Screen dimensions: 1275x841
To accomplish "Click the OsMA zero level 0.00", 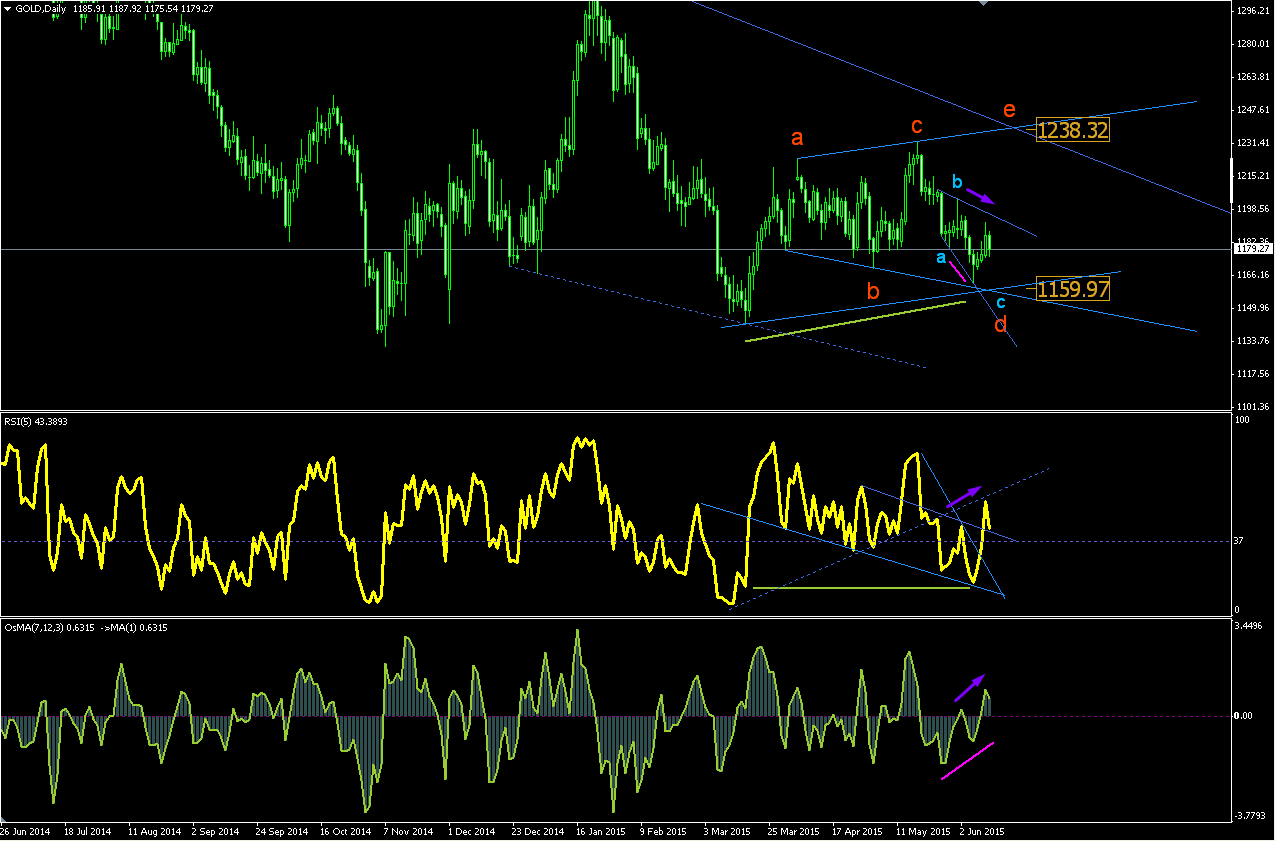I will coord(1243,716).
